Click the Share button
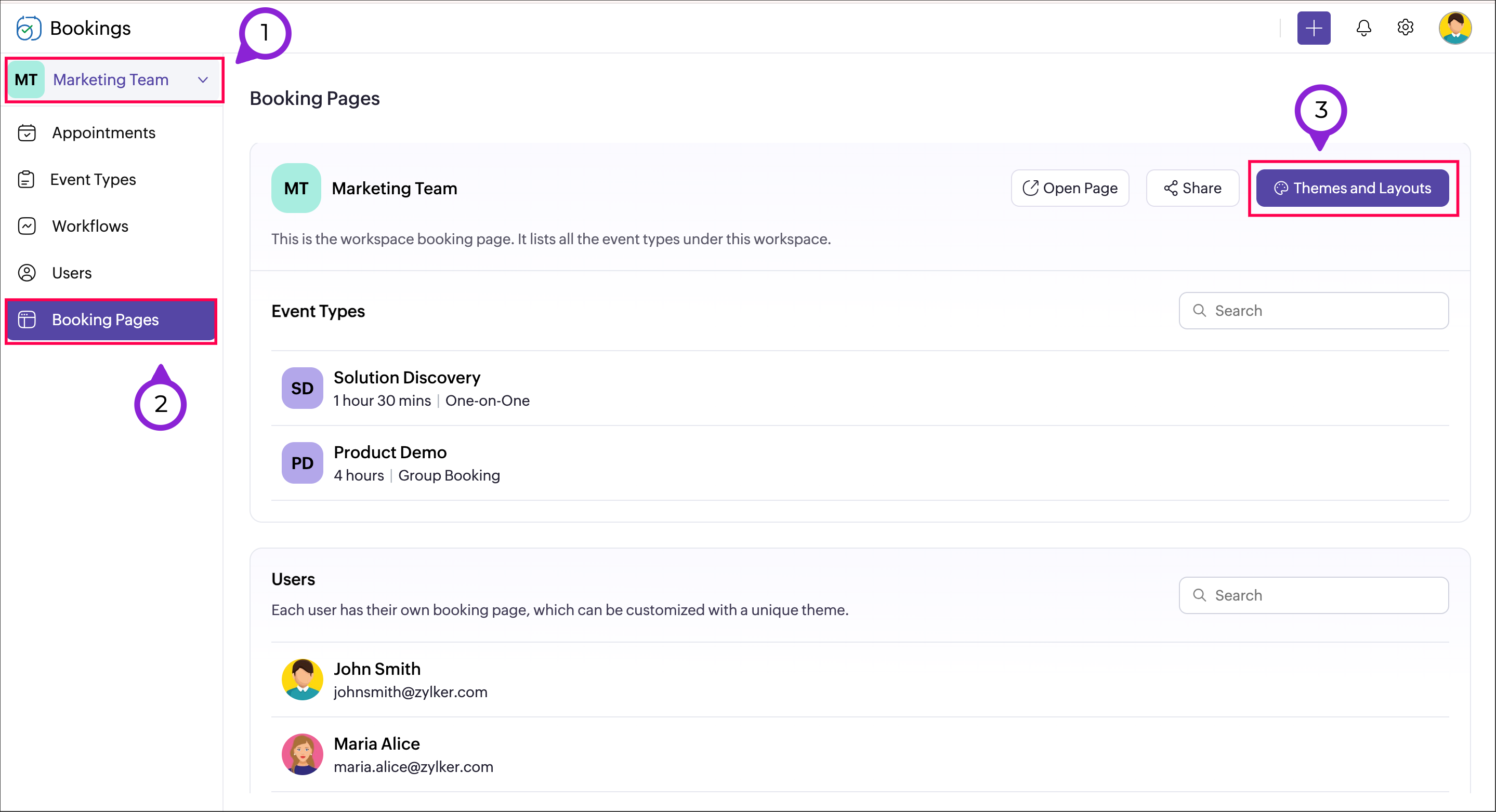 click(1192, 188)
